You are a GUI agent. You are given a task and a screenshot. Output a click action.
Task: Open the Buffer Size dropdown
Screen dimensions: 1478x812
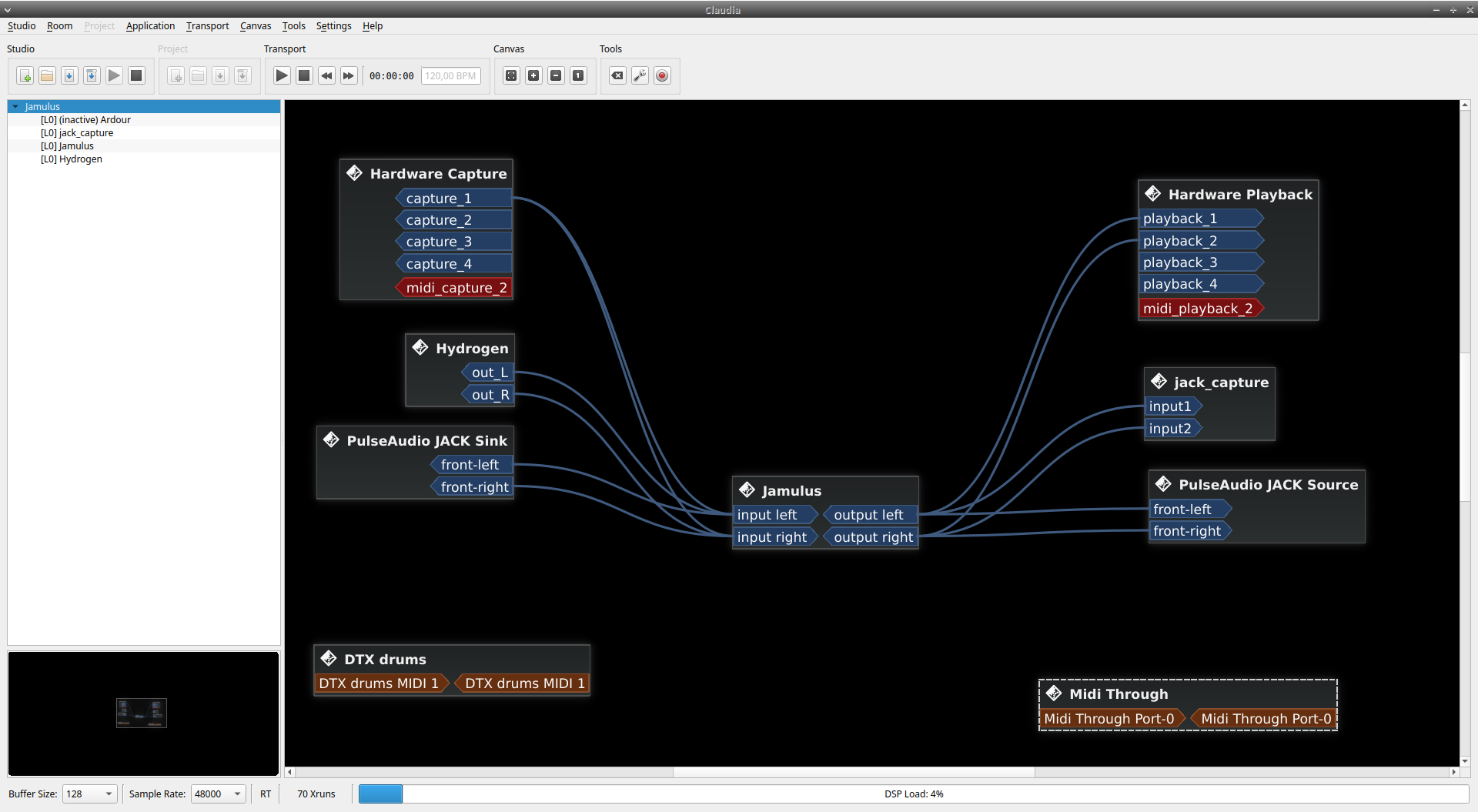coord(89,794)
